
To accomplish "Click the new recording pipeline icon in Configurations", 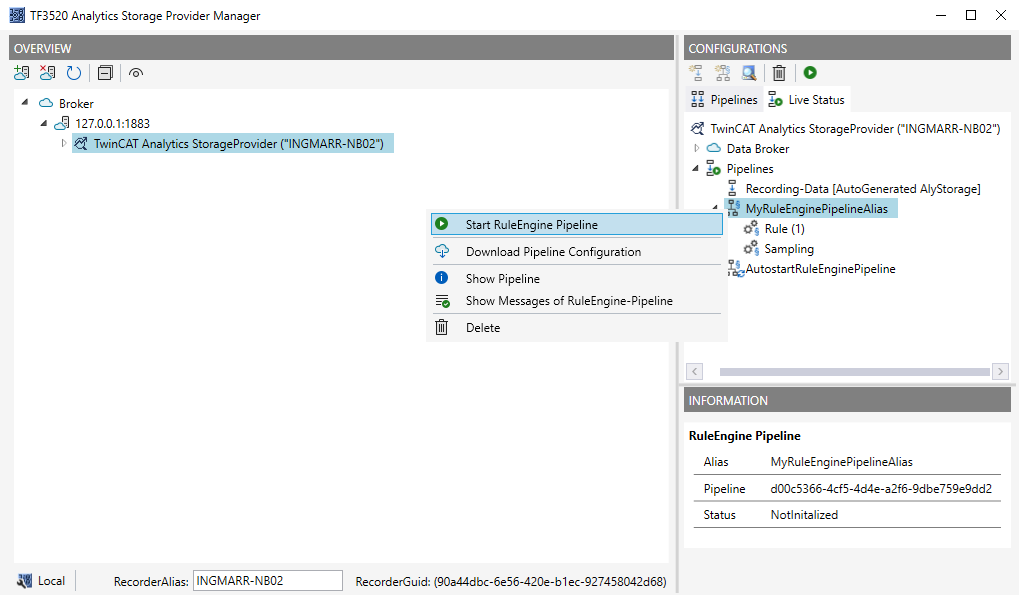I will click(696, 73).
